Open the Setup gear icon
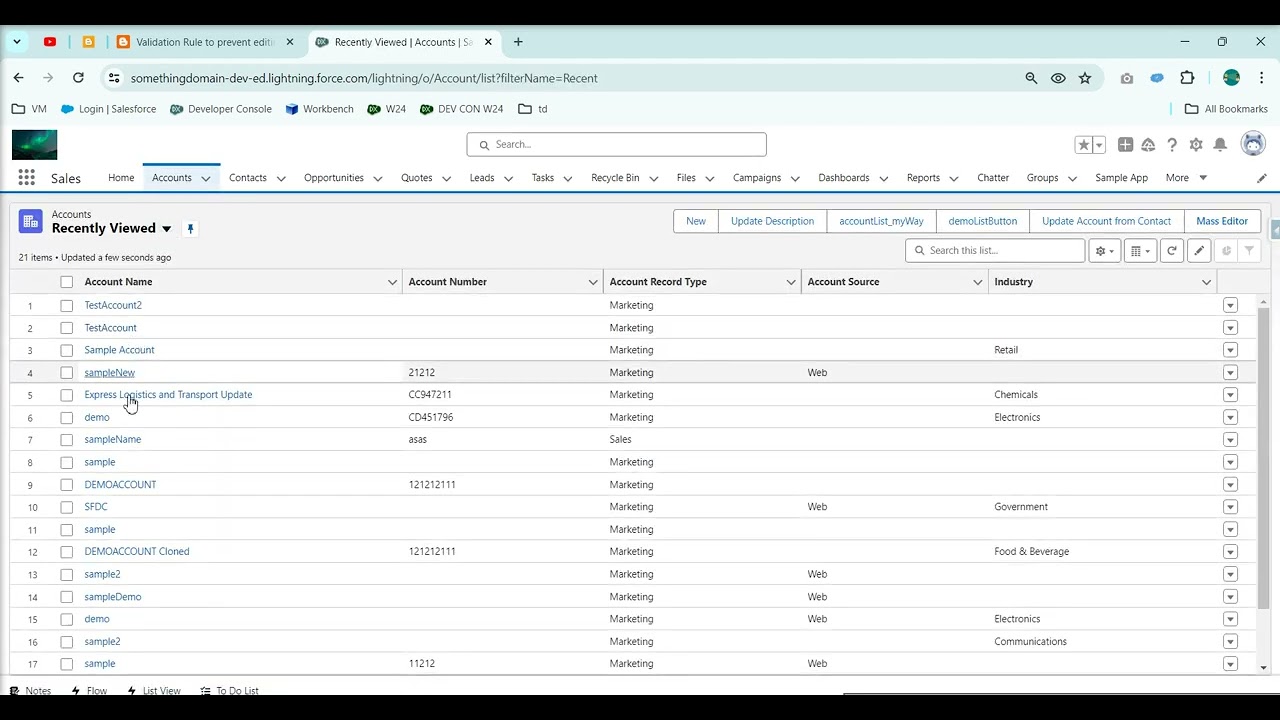 pyautogui.click(x=1196, y=145)
